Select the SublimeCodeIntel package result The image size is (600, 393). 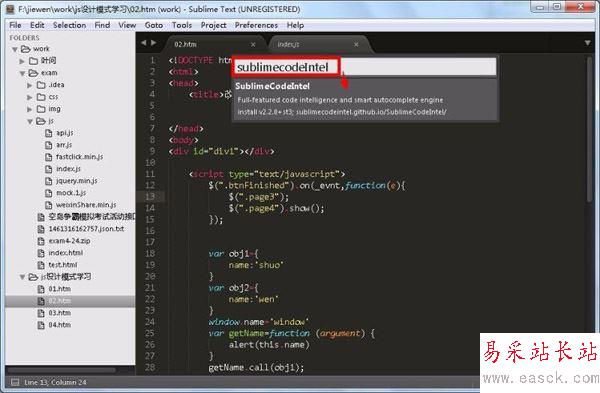[365, 99]
